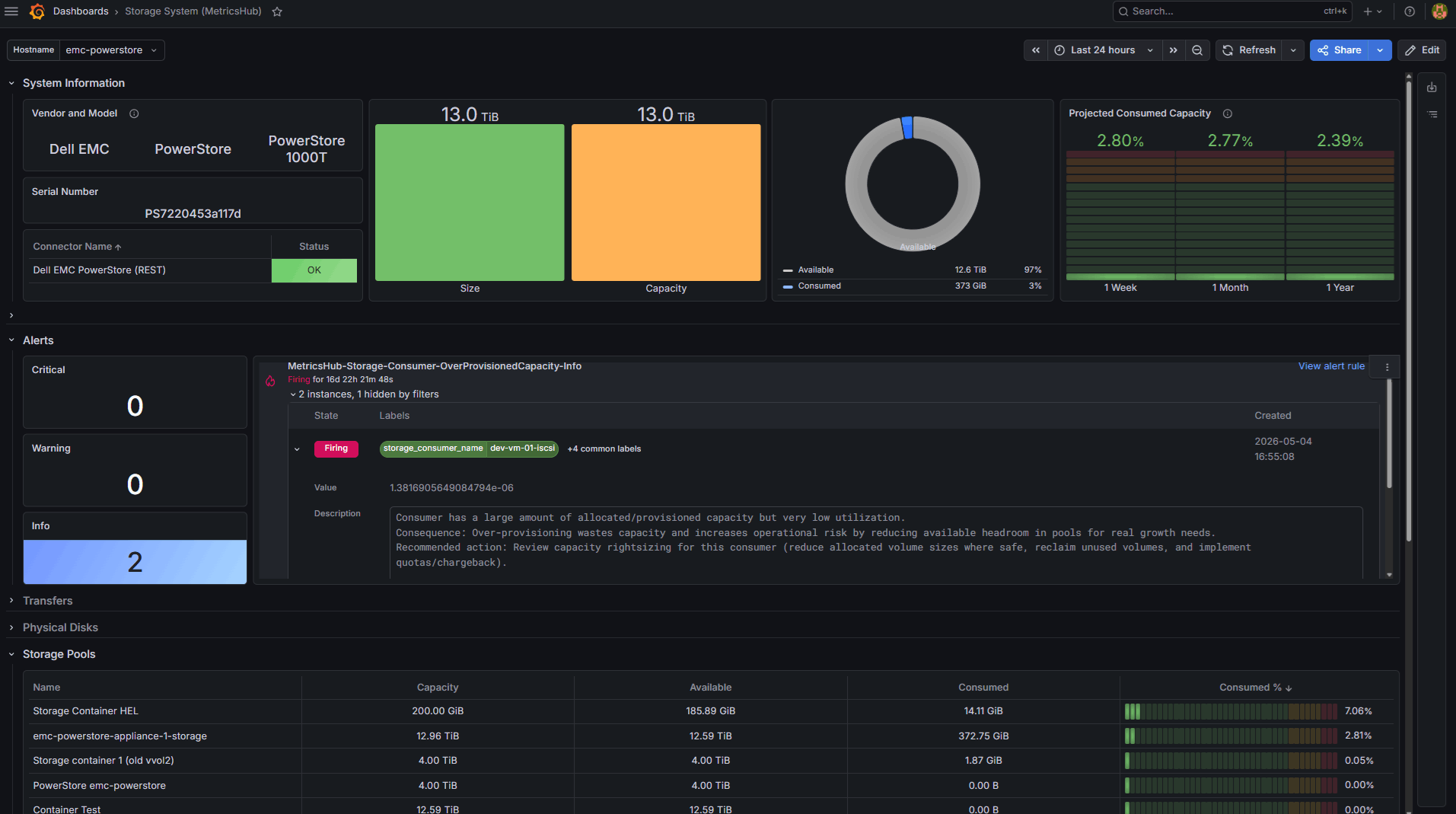Click the export icon in right sidebar

1432,88
